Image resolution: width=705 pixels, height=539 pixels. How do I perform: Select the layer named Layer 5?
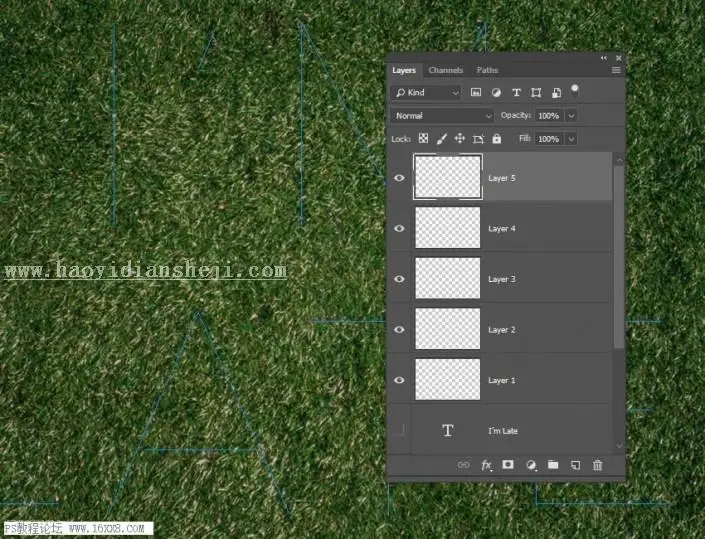pos(502,178)
